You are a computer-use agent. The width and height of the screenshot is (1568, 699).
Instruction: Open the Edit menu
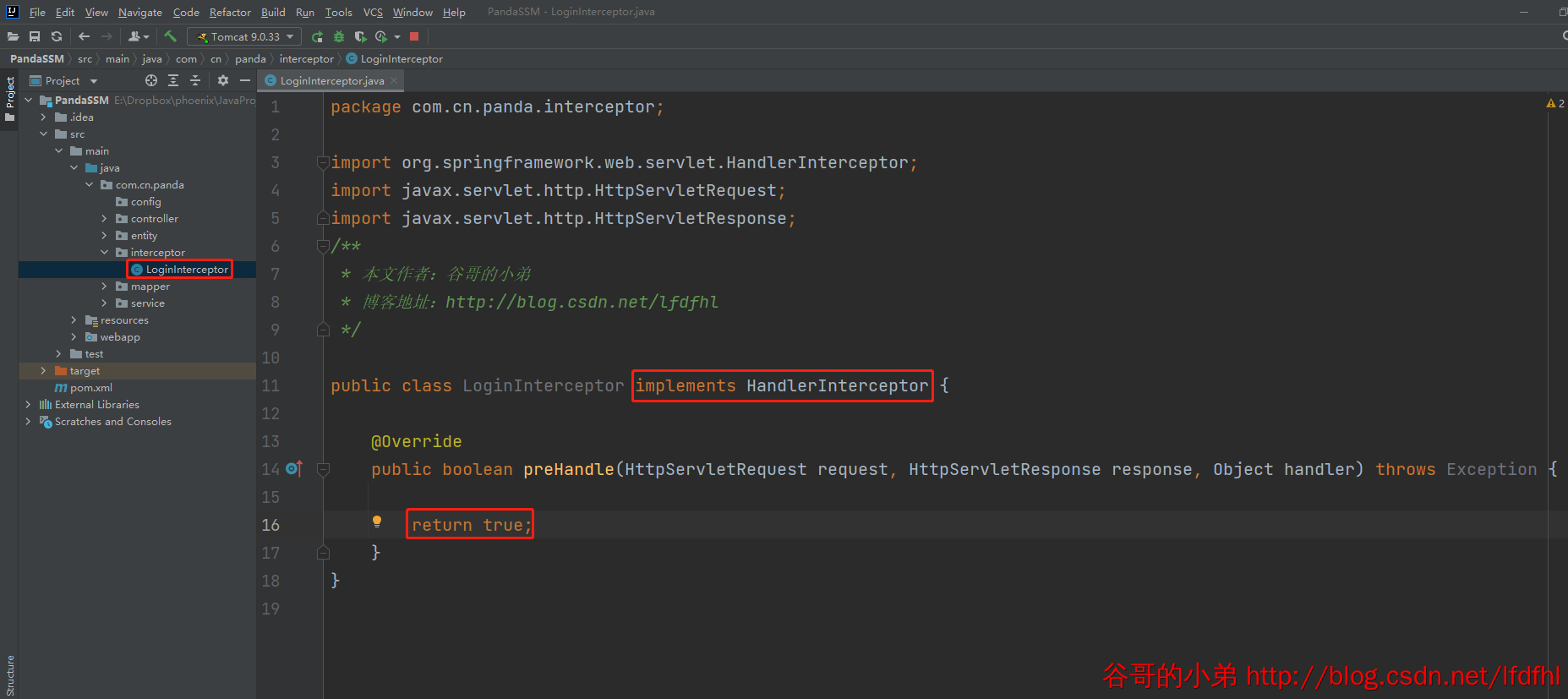tap(65, 12)
